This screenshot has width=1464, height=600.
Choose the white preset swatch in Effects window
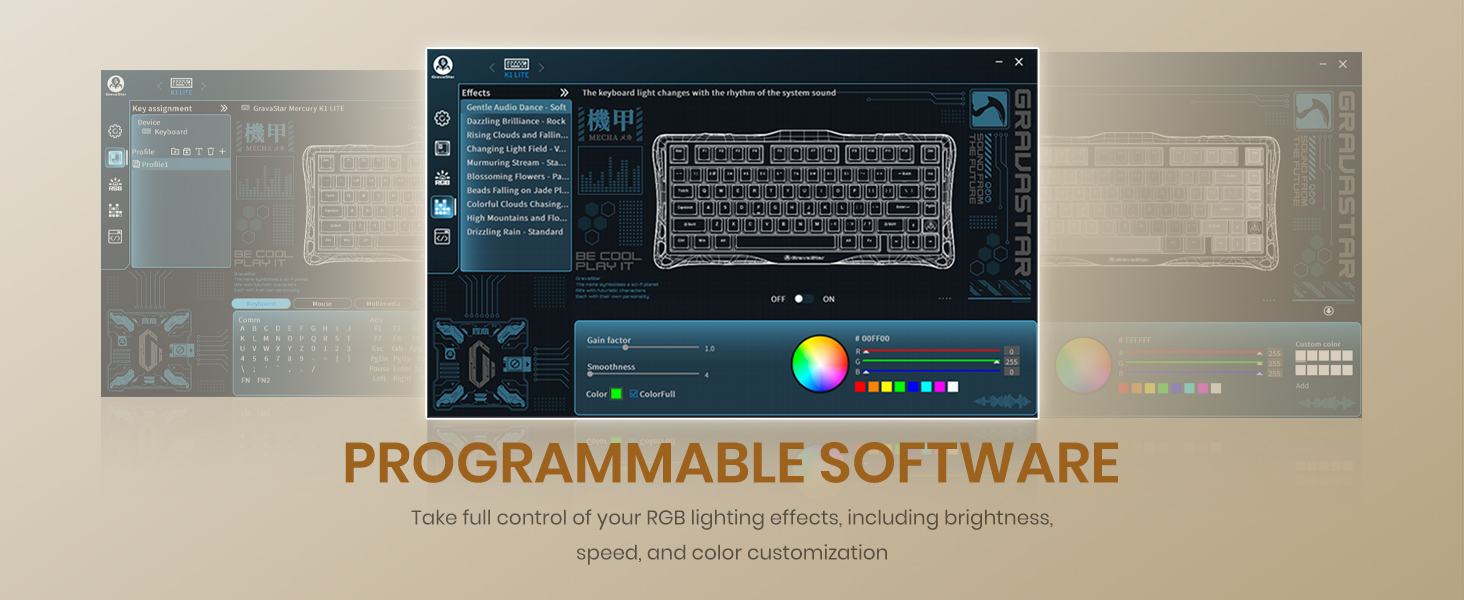[953, 387]
